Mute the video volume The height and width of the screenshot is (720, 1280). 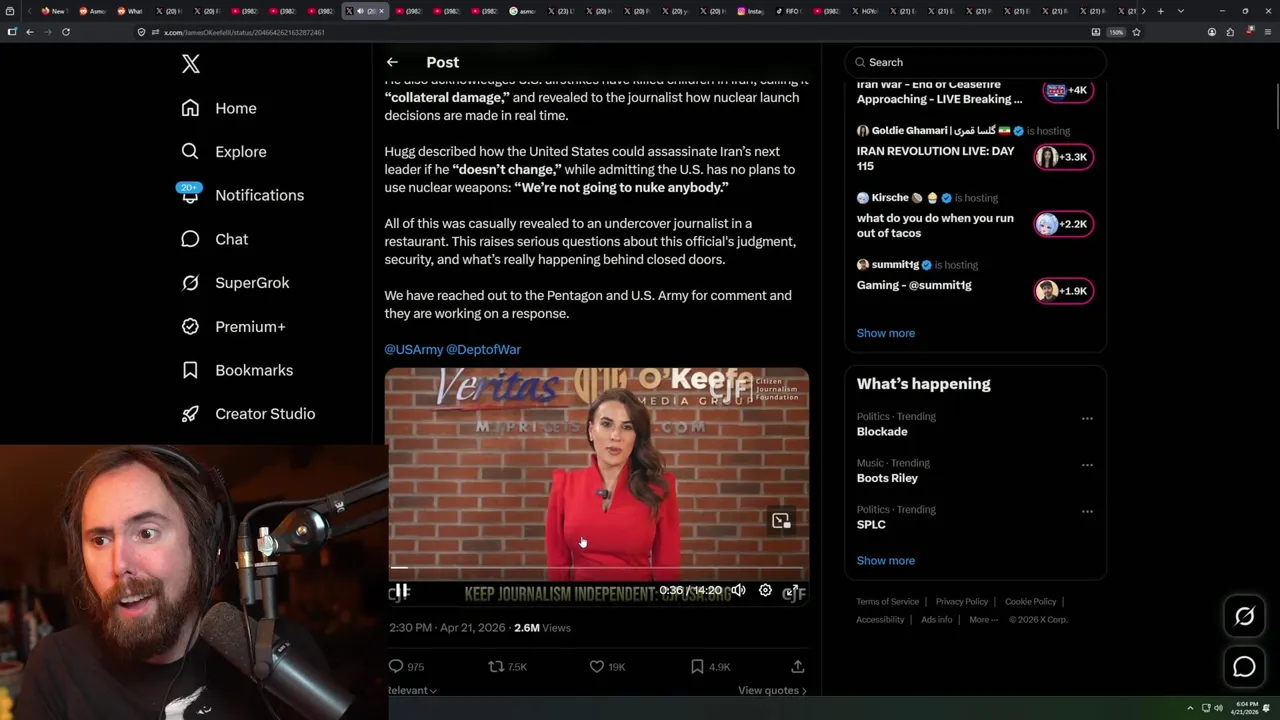click(738, 590)
